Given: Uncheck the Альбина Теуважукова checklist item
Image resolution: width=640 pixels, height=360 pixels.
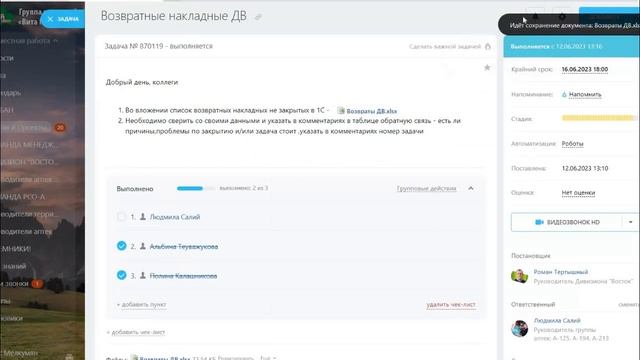Looking at the screenshot, I should pyautogui.click(x=121, y=246).
